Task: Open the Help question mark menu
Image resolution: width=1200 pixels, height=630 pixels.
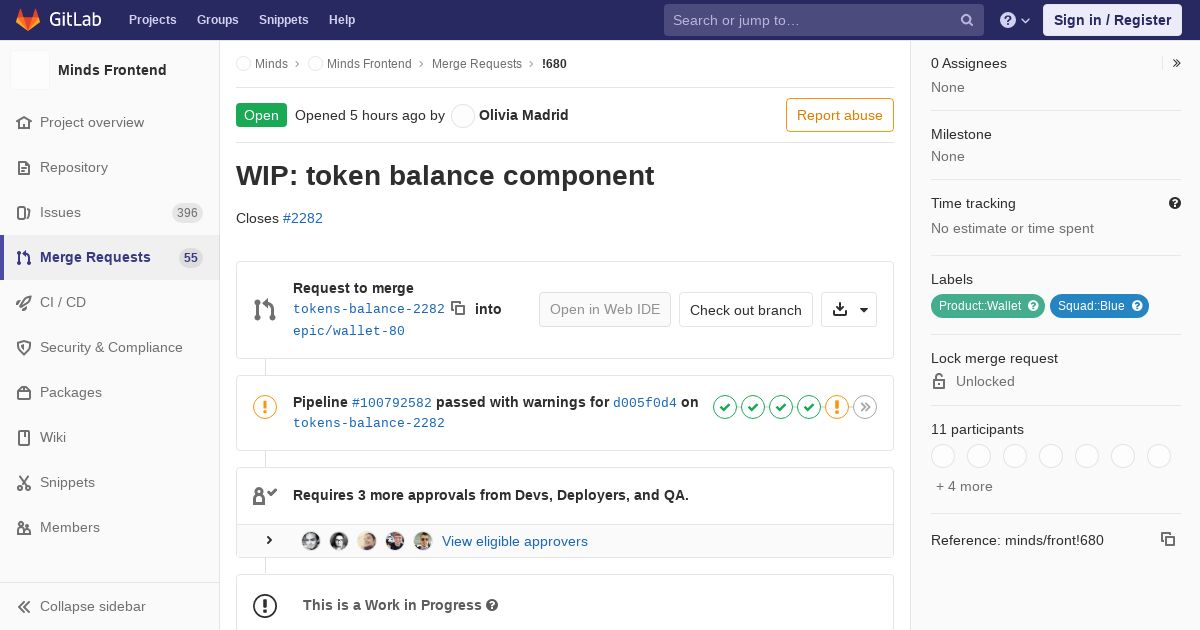Action: 1015,20
